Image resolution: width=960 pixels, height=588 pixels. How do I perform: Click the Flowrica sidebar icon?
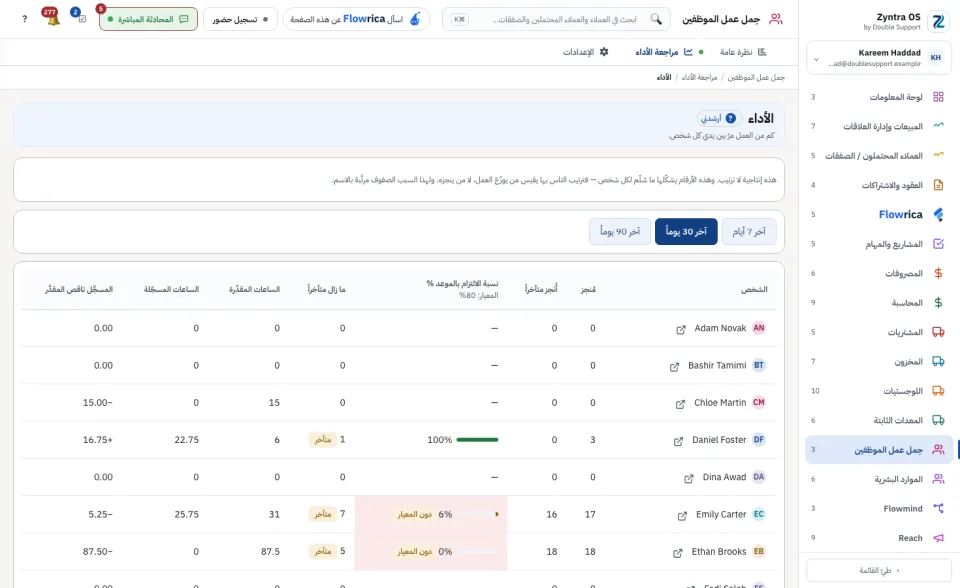pos(938,214)
